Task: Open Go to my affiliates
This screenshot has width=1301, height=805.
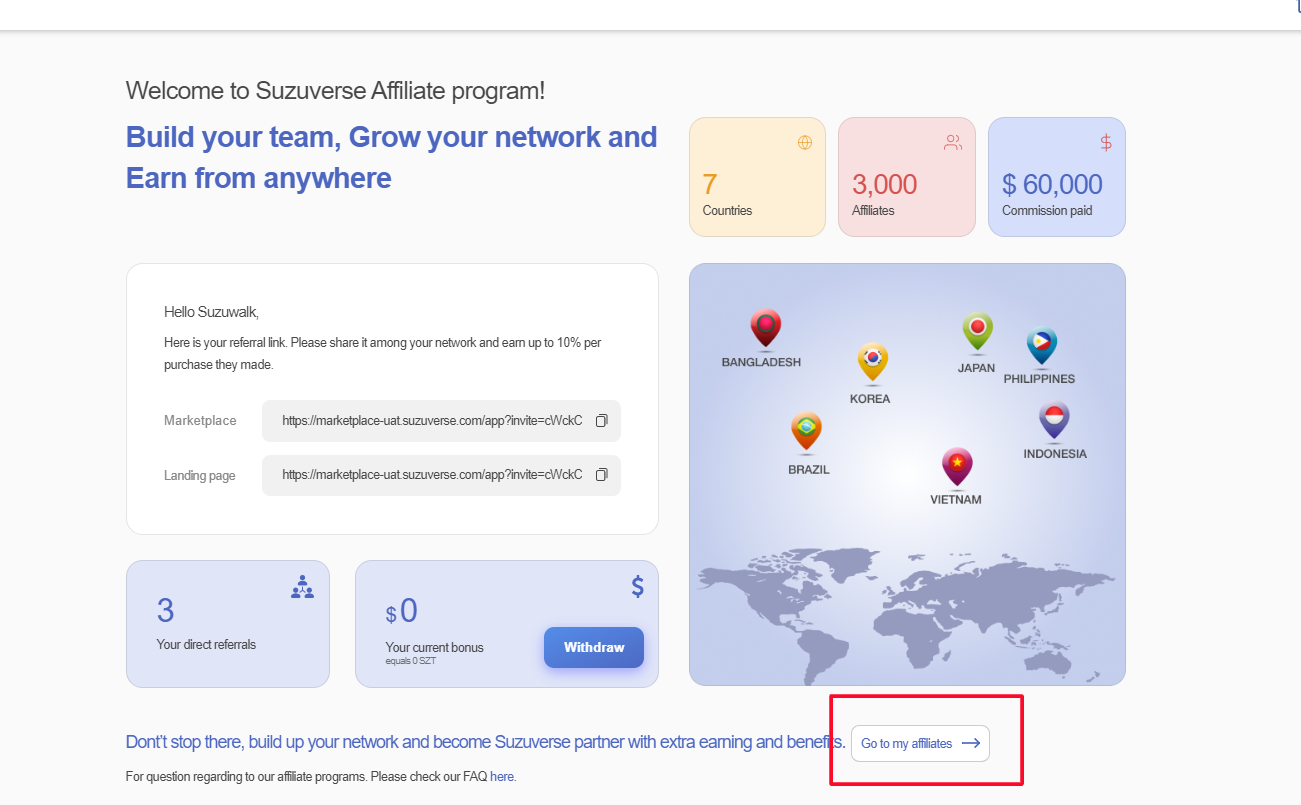Action: click(920, 743)
